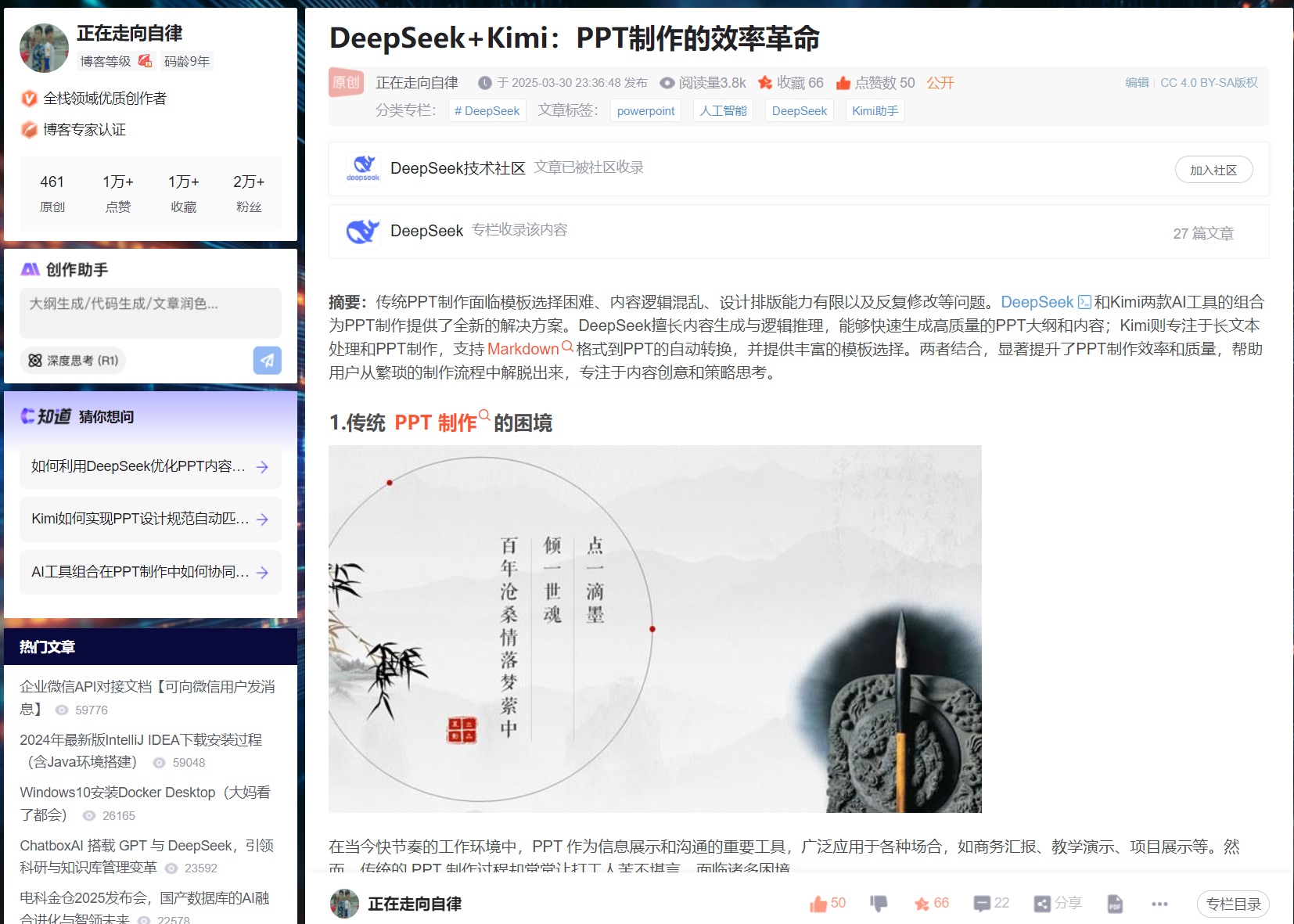Click author name 正在走向自律 in article header
Image resolution: width=1294 pixels, height=924 pixels.
(417, 83)
